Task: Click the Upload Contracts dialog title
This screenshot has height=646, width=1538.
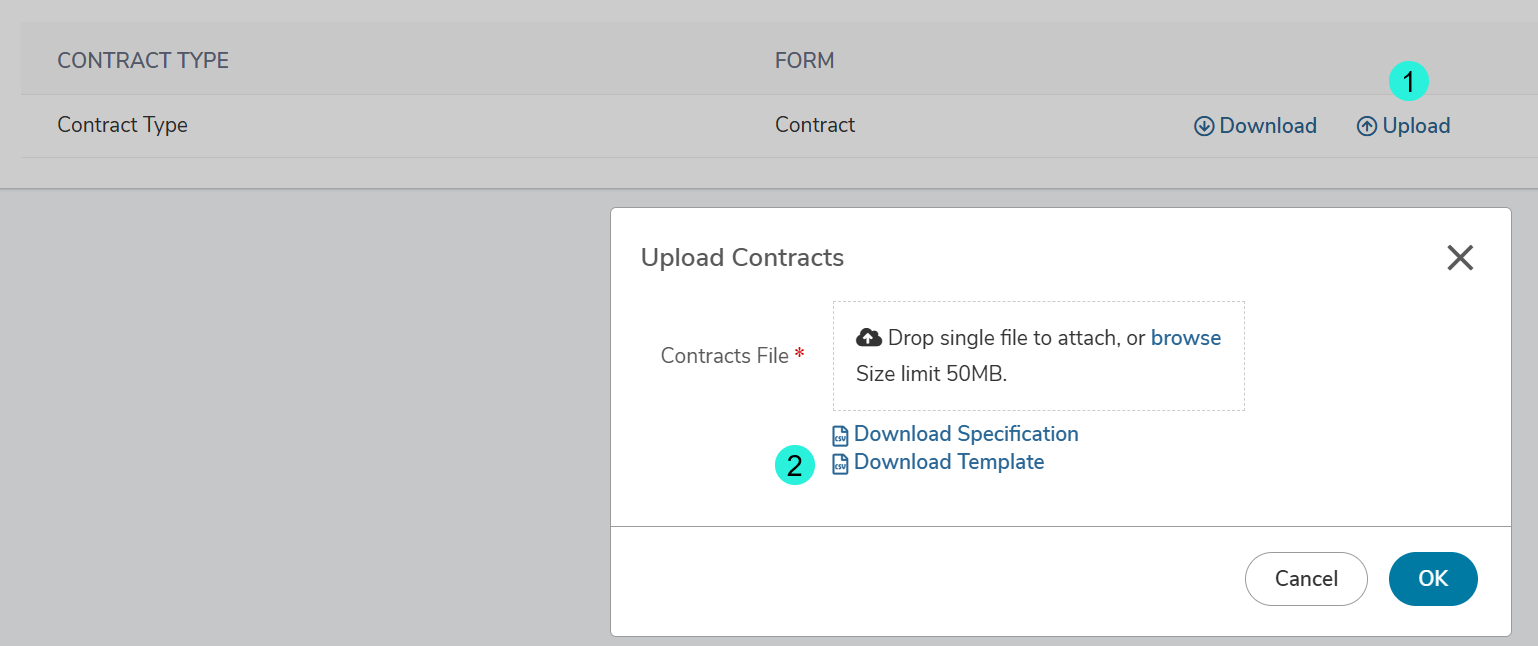Action: 742,258
